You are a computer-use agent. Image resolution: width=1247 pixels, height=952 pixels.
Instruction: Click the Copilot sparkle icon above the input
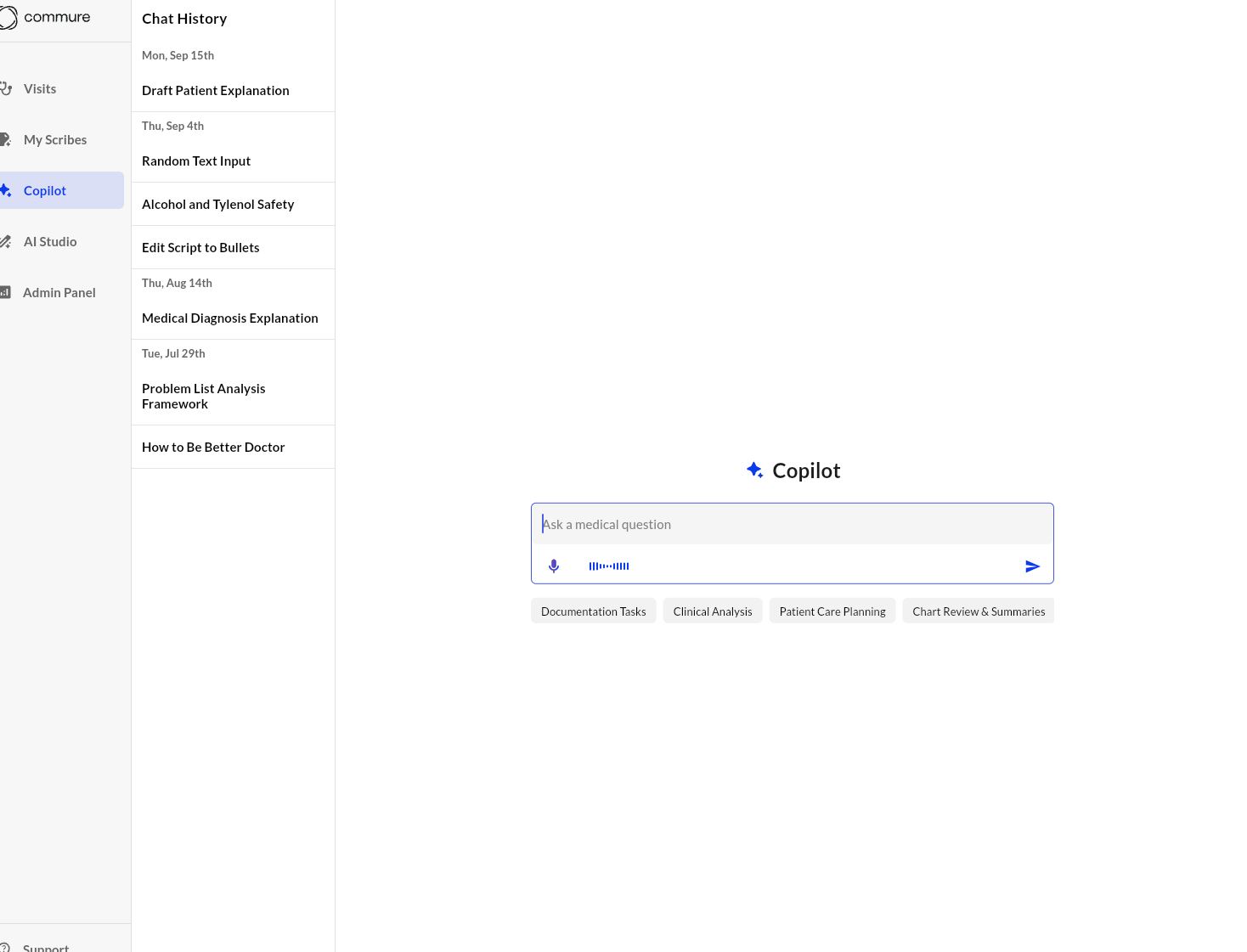(754, 470)
